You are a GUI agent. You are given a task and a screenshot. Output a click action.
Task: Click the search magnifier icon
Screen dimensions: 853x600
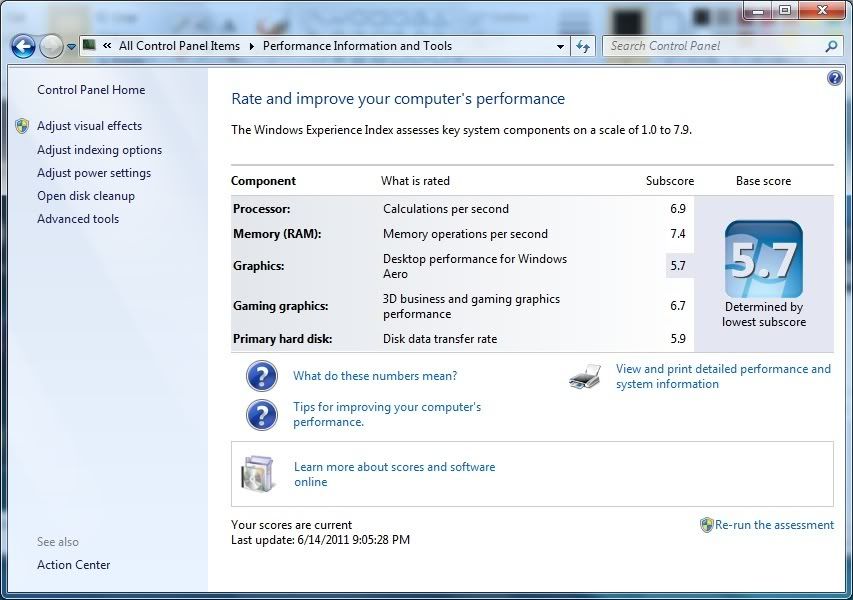point(831,46)
